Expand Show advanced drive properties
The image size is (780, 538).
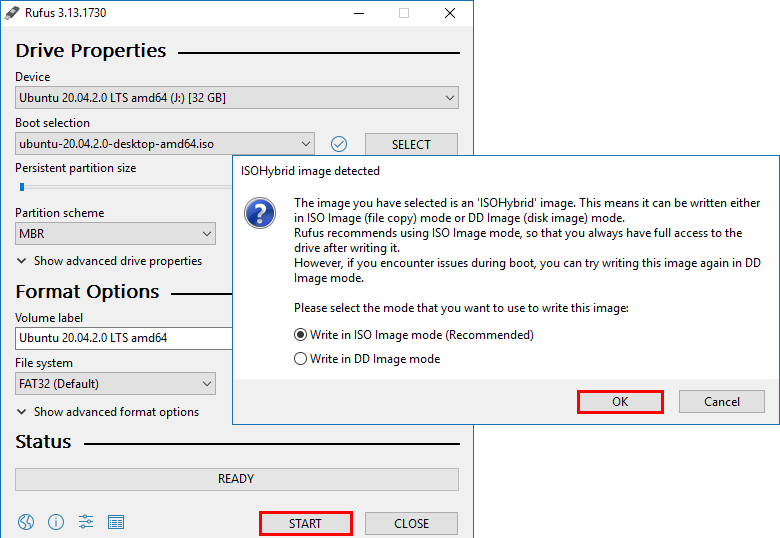[x=109, y=261]
